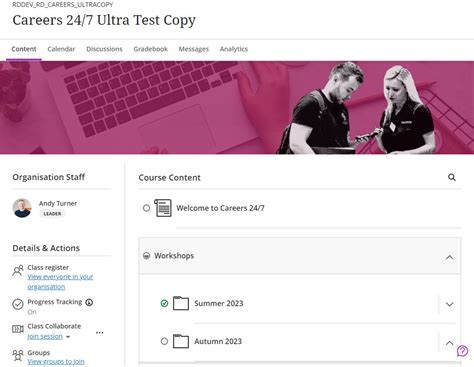Viewport: 474px width, 367px height.
Task: Click the Summer 2023 folder icon
Action: pos(181,303)
